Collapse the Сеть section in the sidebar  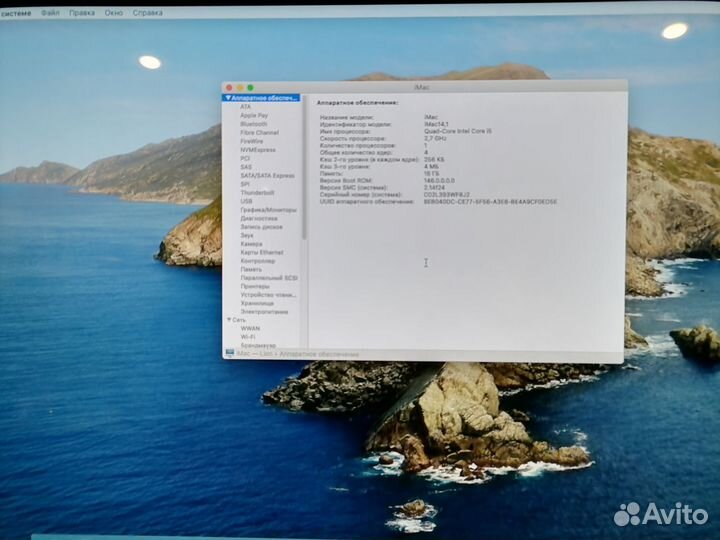click(x=229, y=320)
